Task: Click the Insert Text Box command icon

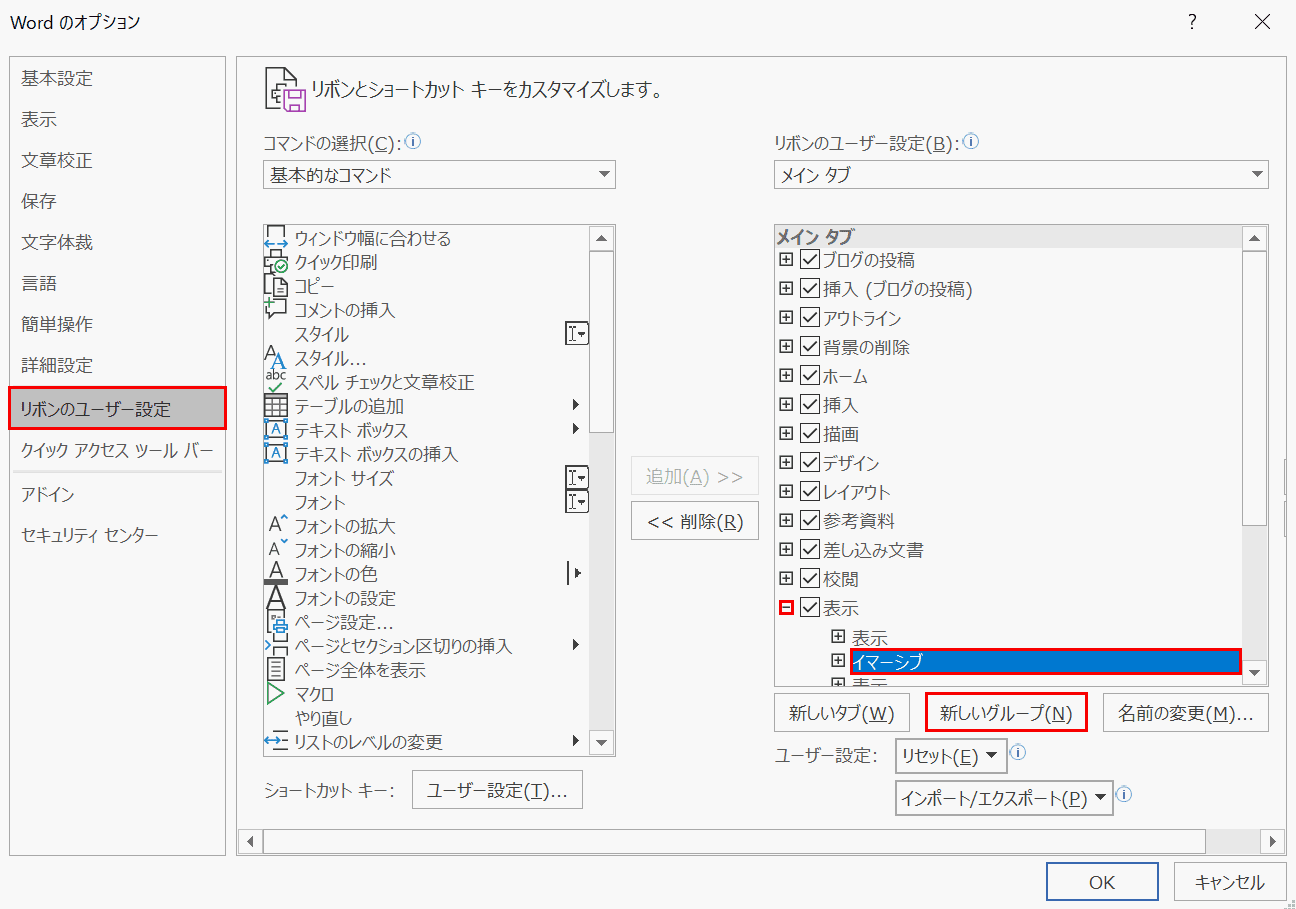Action: tap(275, 454)
